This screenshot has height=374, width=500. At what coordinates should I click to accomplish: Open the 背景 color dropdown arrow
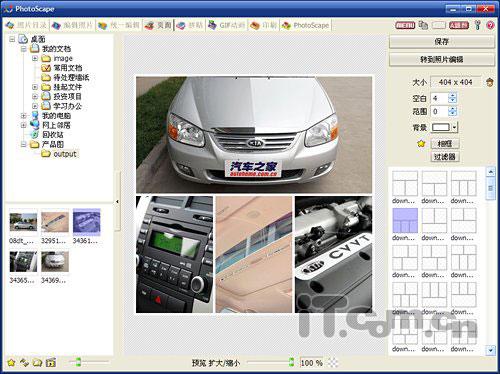click(455, 127)
